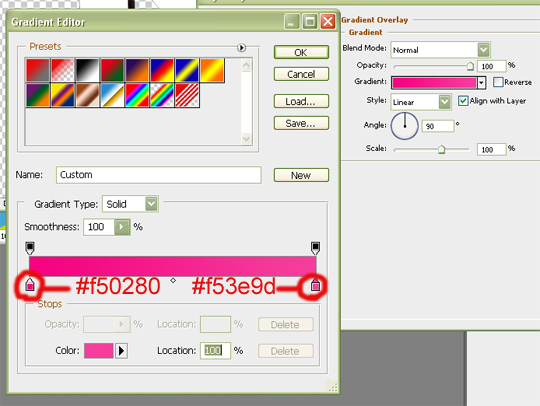Select the orange-yellow-orange gradient preset
Screen dimensions: 540x406
212,71
